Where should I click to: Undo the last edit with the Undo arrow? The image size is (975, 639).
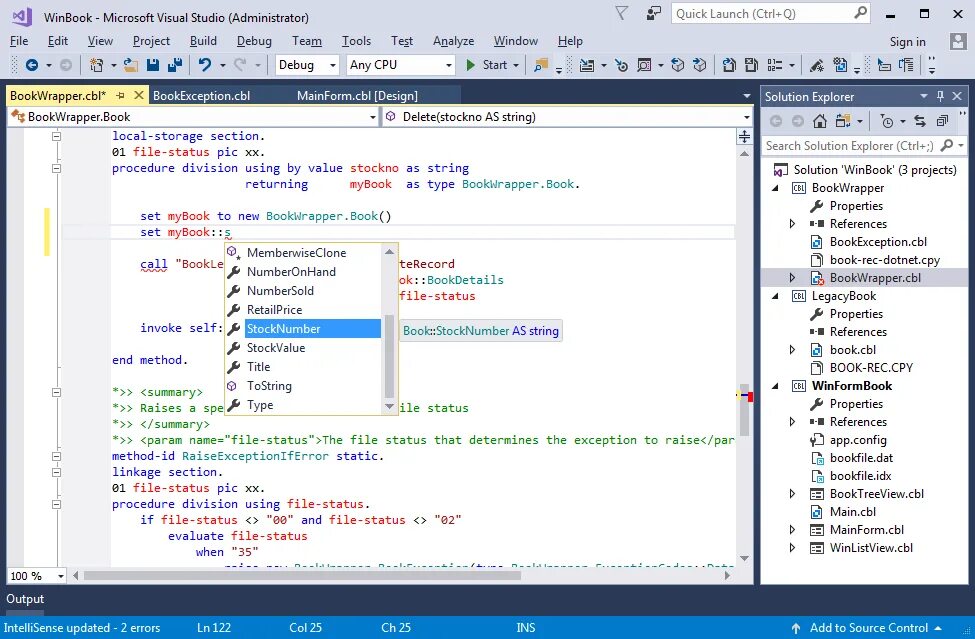tap(205, 65)
